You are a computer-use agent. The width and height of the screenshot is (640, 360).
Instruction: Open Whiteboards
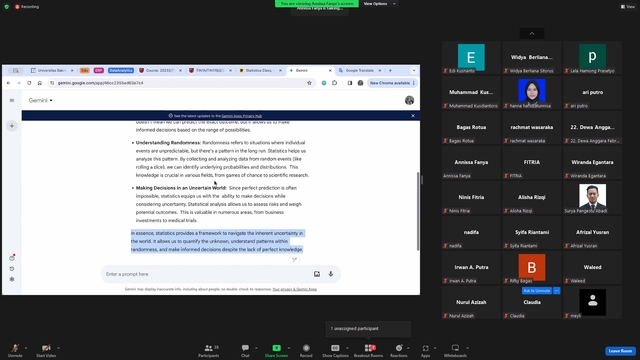coord(455,350)
